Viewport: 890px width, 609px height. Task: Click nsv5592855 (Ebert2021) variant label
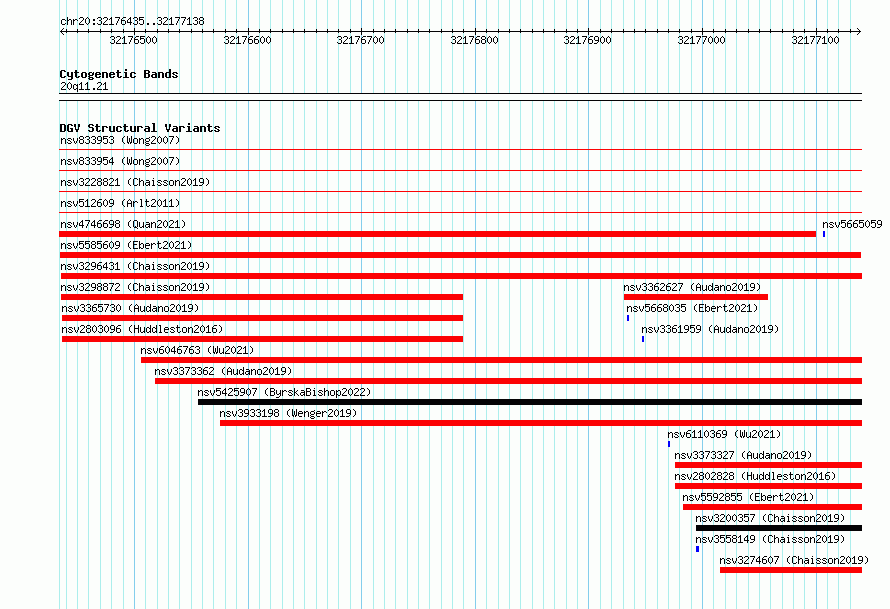(748, 497)
